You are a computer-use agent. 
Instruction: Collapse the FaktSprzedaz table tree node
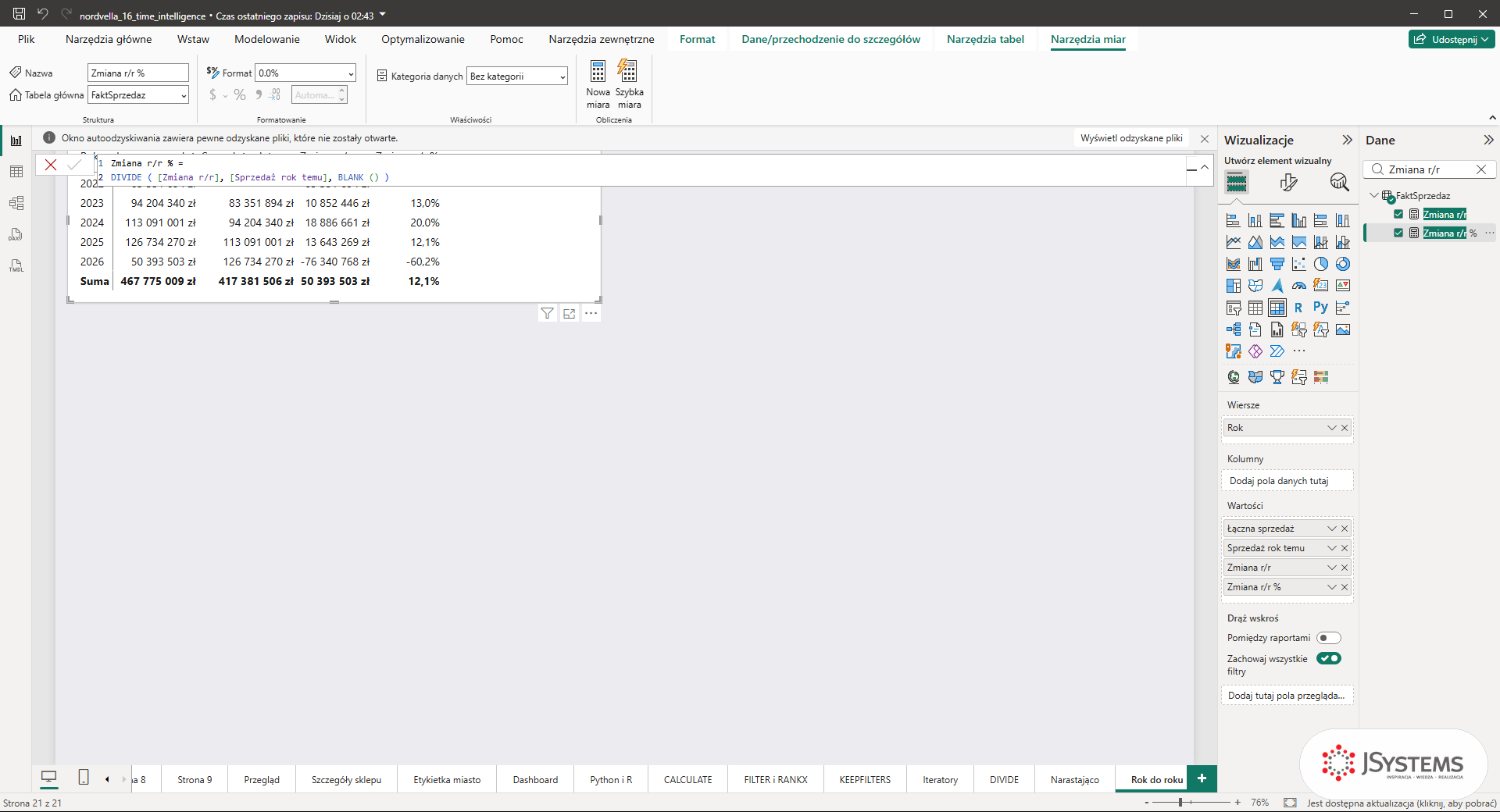[x=1374, y=196]
